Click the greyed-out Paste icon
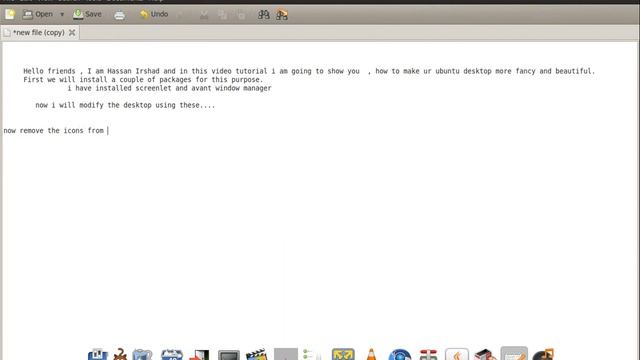640x360 pixels. (x=241, y=15)
